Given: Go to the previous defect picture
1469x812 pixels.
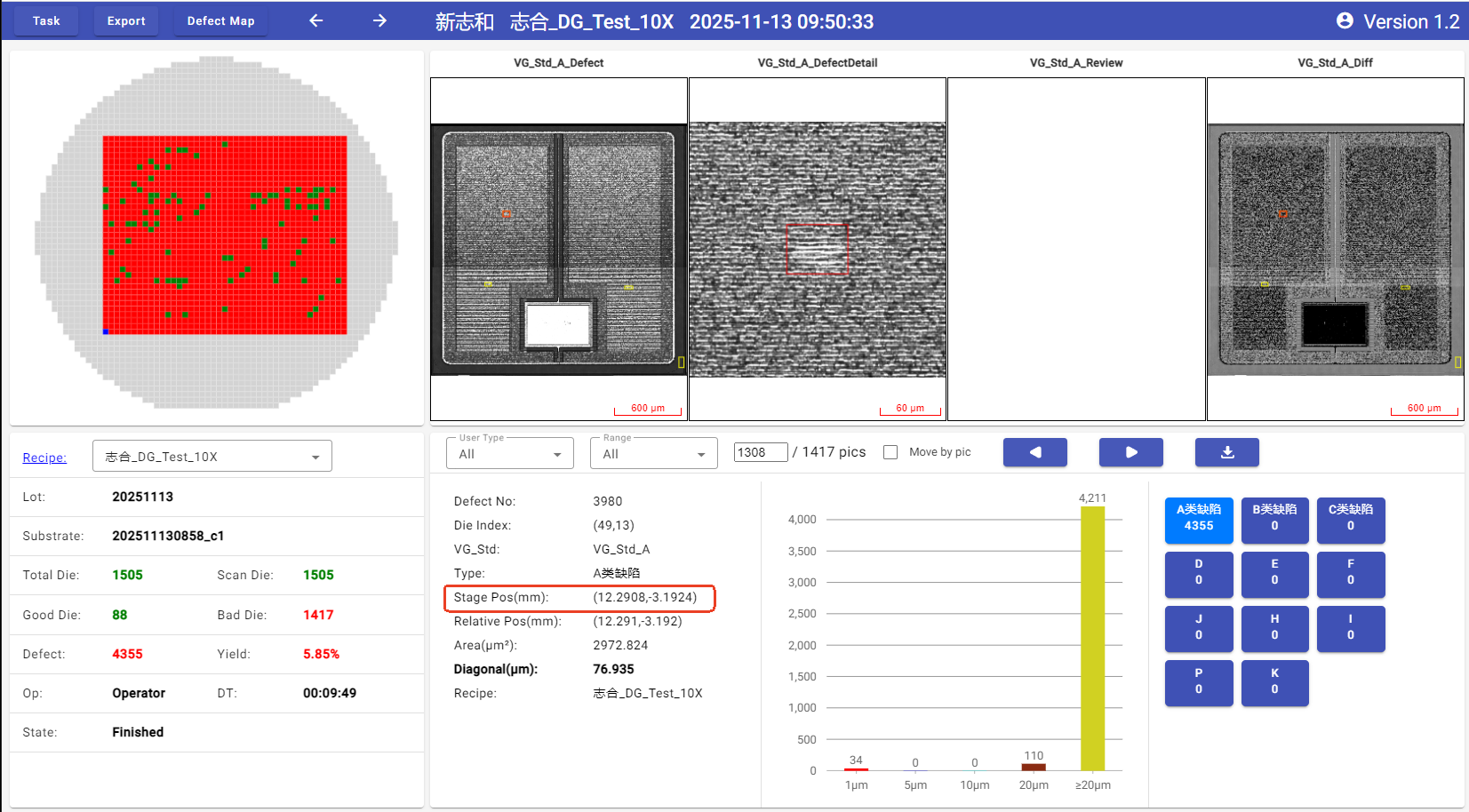Looking at the screenshot, I should pyautogui.click(x=1034, y=452).
